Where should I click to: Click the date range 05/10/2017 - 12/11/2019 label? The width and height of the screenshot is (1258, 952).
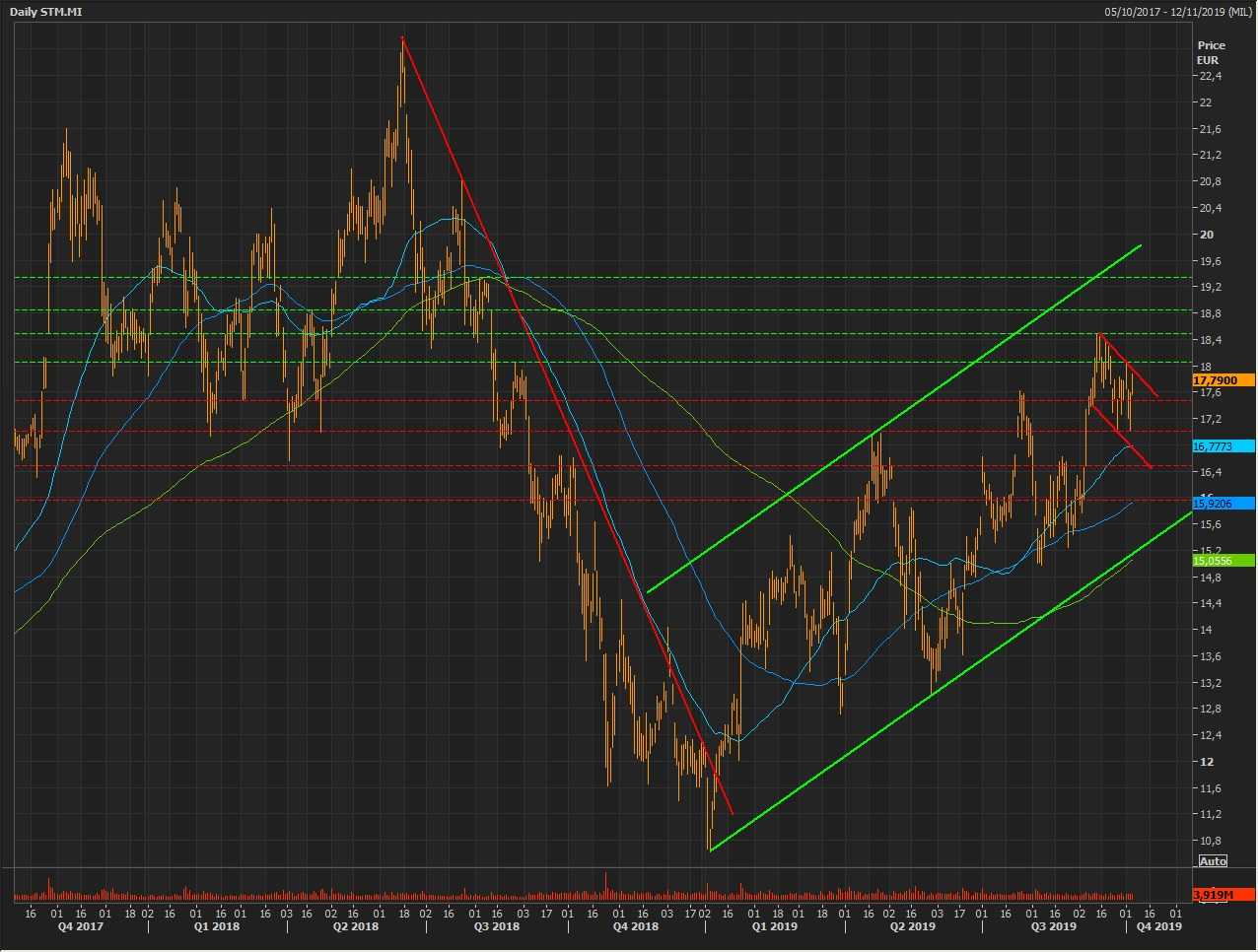[1177, 12]
